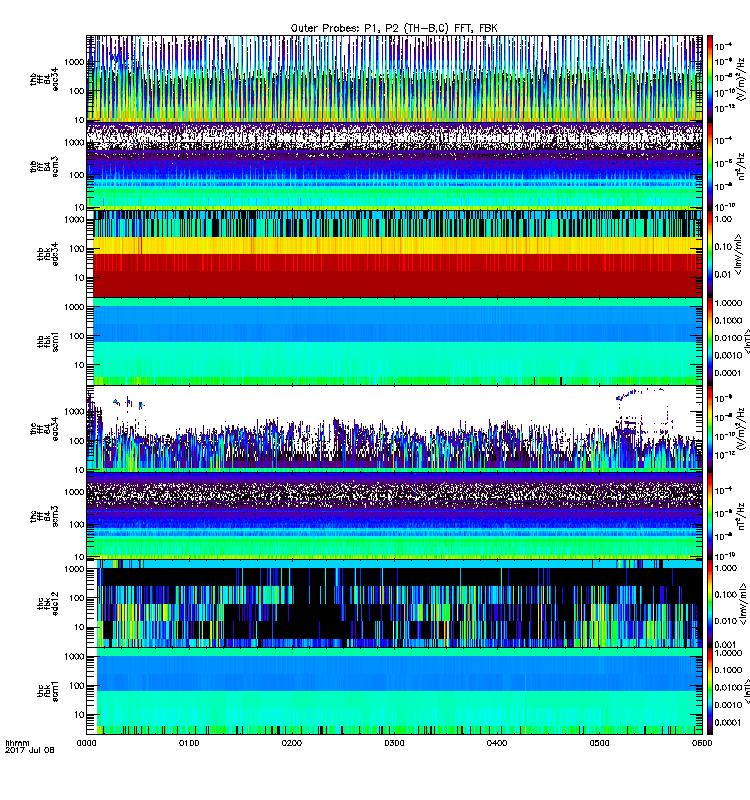Image resolution: width=750 pixels, height=800 pixels.
Task: Click the 1000 frequency tick of thb eac34 panel
Action: point(74,62)
